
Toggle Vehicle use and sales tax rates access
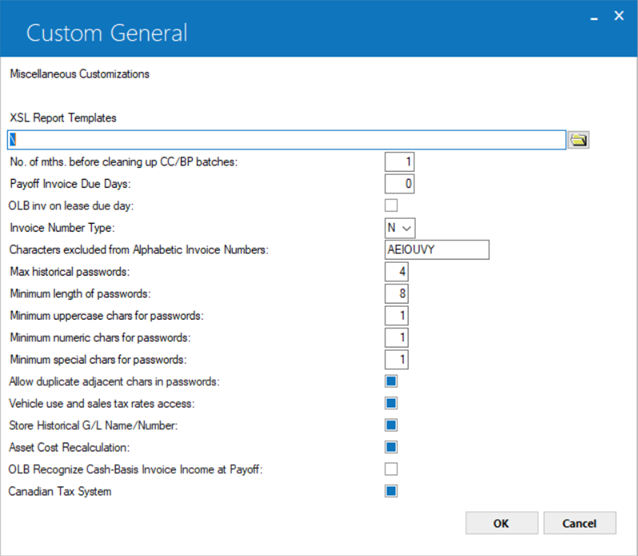tap(391, 403)
